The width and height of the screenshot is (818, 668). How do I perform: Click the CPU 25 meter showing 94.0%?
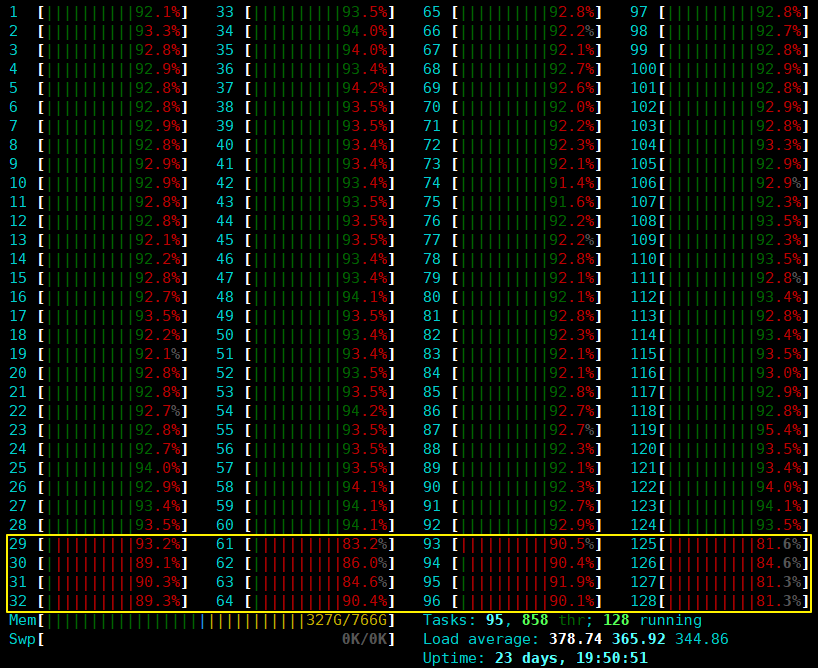coord(112,468)
